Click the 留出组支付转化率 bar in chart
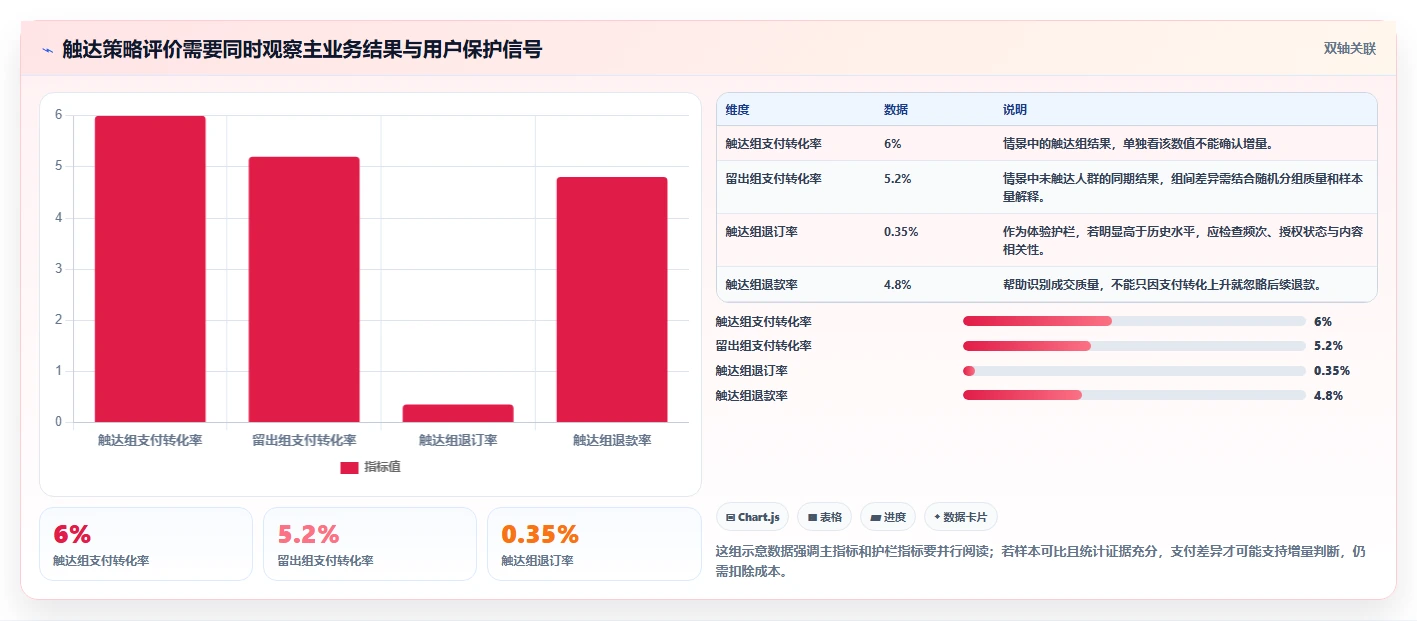Screen dimensions: 1417x621 coord(304,289)
